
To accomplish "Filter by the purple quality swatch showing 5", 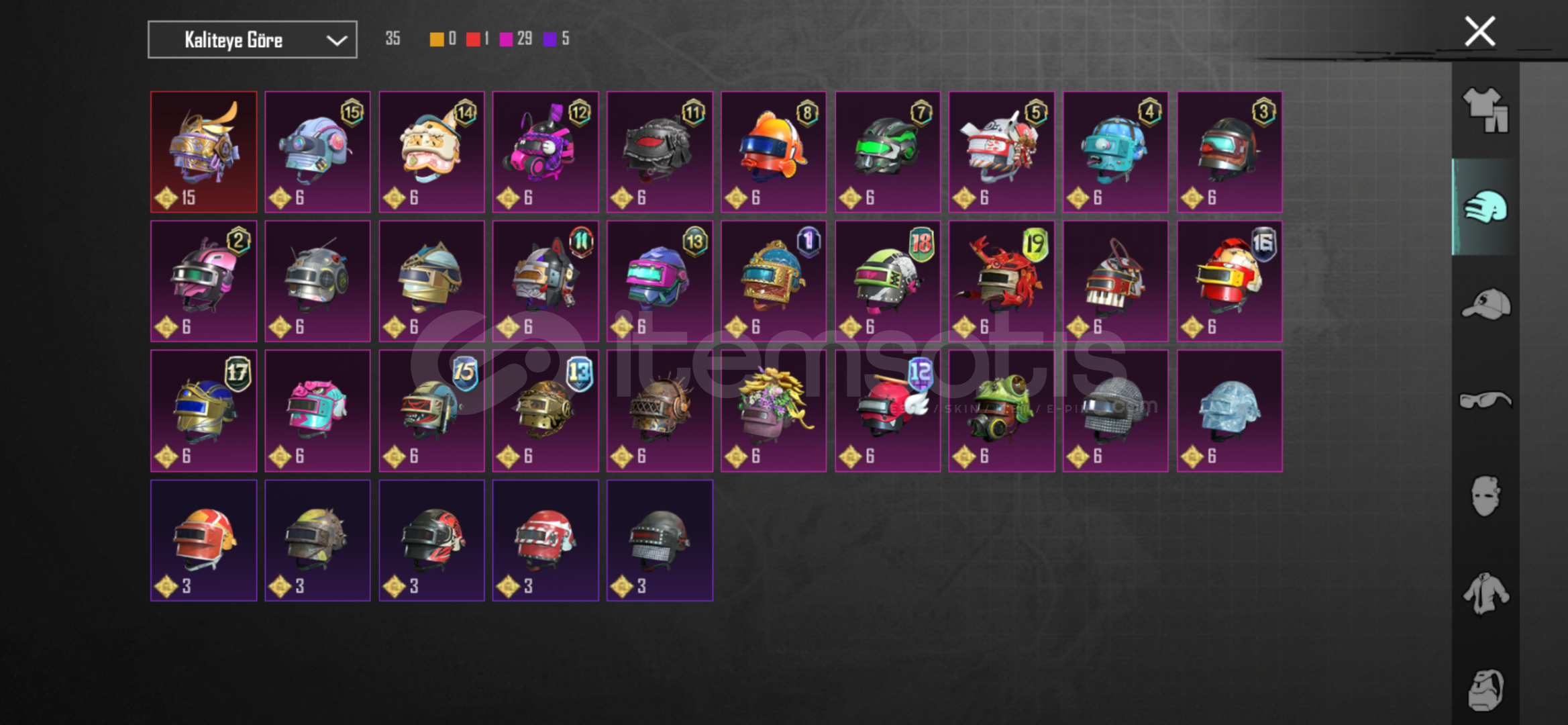I will click(550, 39).
